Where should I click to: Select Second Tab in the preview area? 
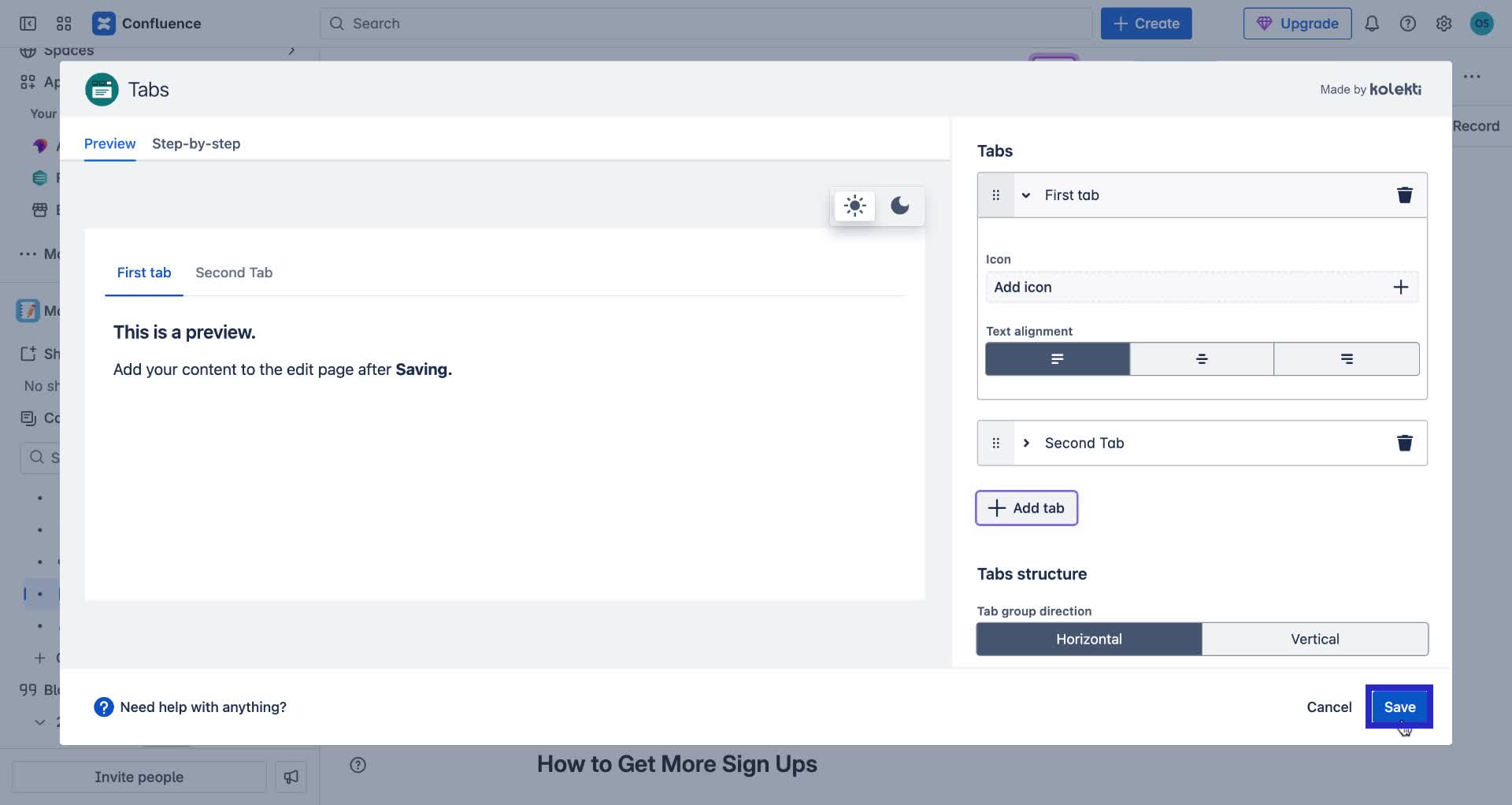[x=233, y=273]
